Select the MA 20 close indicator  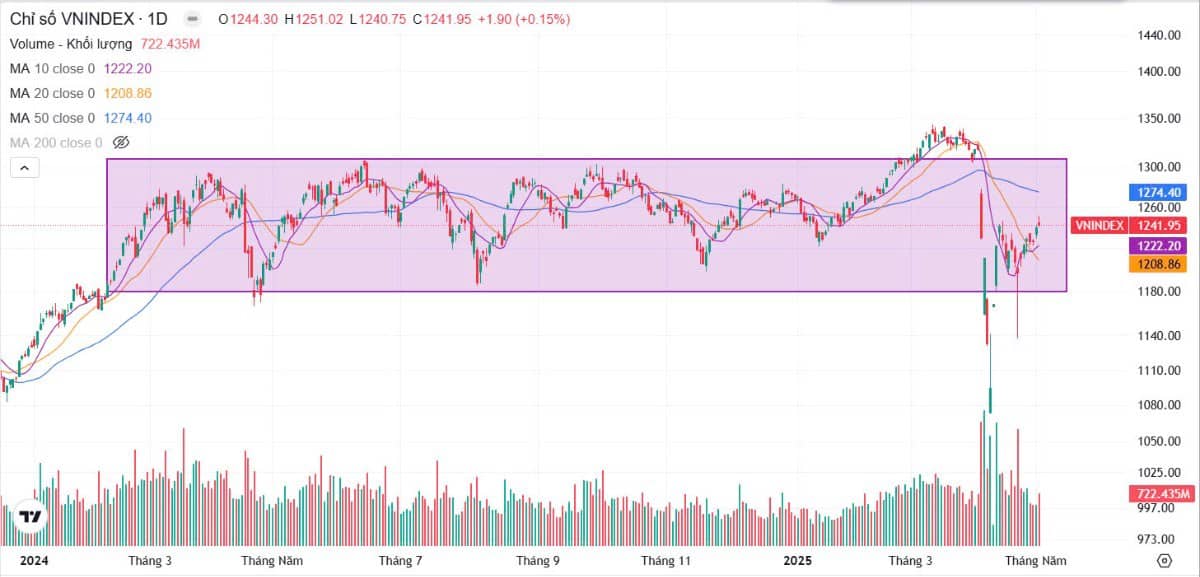click(52, 93)
